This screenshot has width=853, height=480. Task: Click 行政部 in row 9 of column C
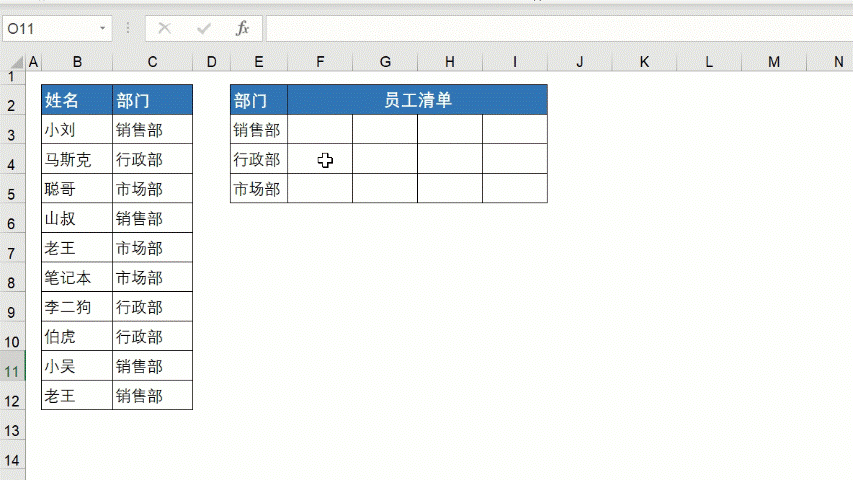click(x=152, y=306)
